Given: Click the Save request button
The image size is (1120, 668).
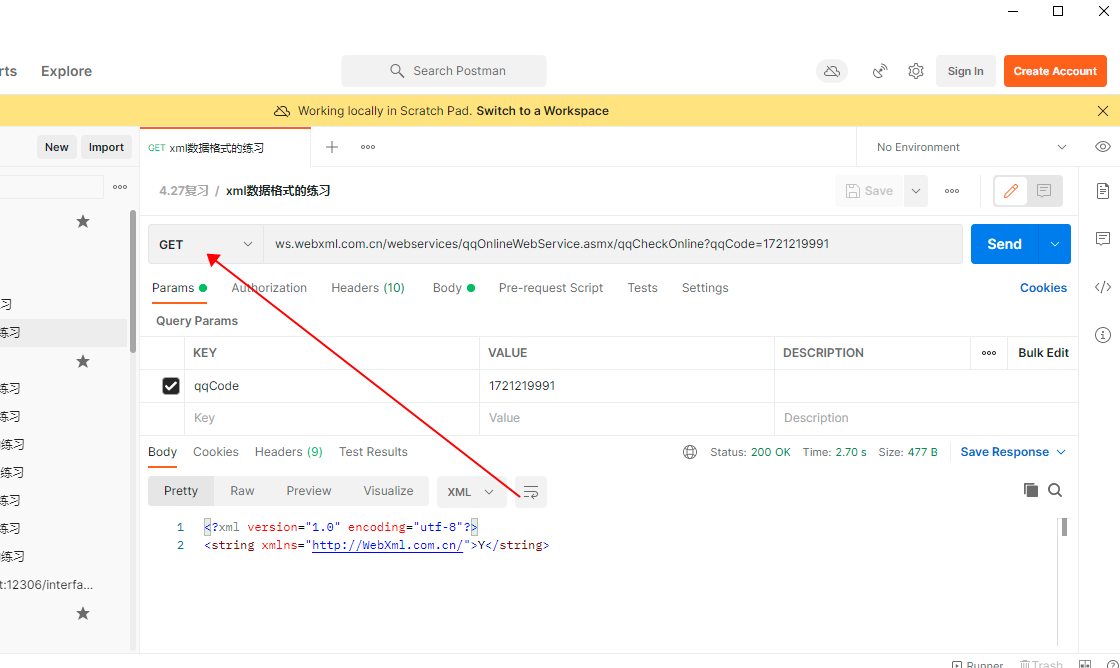Looking at the screenshot, I should (869, 191).
